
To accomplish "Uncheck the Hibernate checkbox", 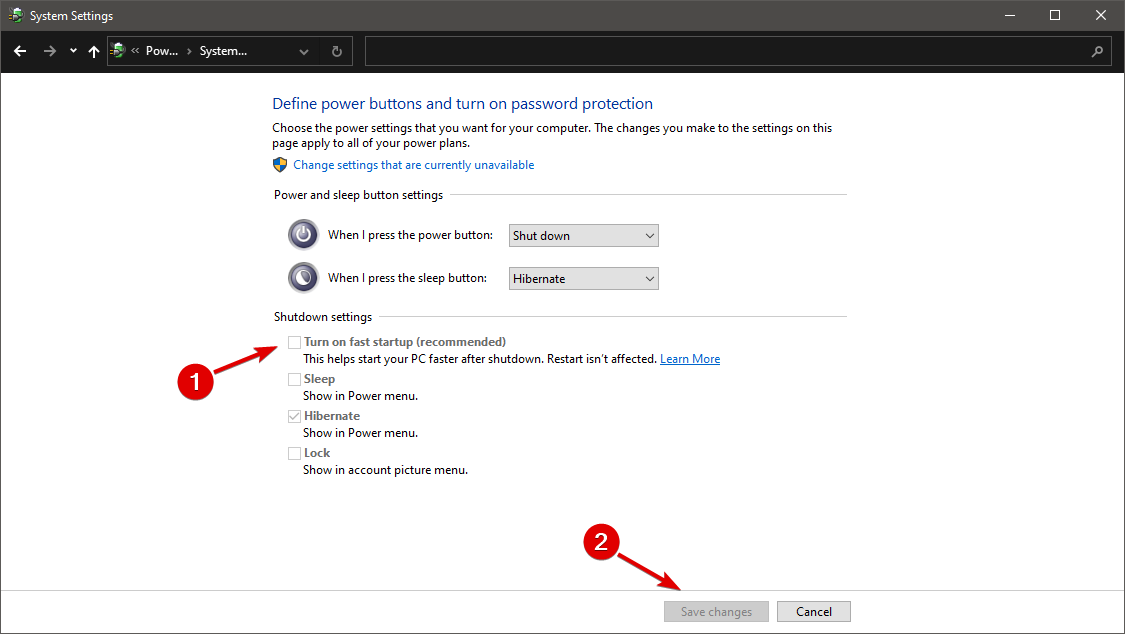I will [x=294, y=416].
